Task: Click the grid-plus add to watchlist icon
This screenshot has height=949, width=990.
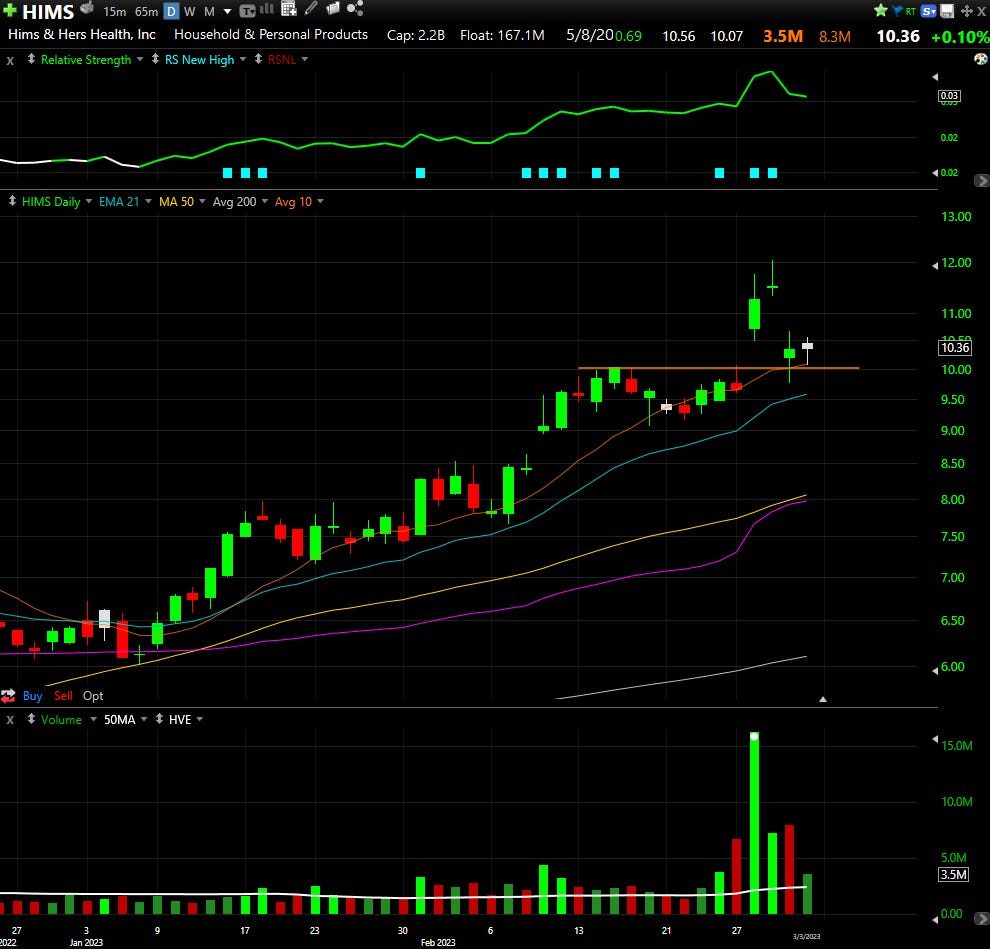Action: pos(289,9)
